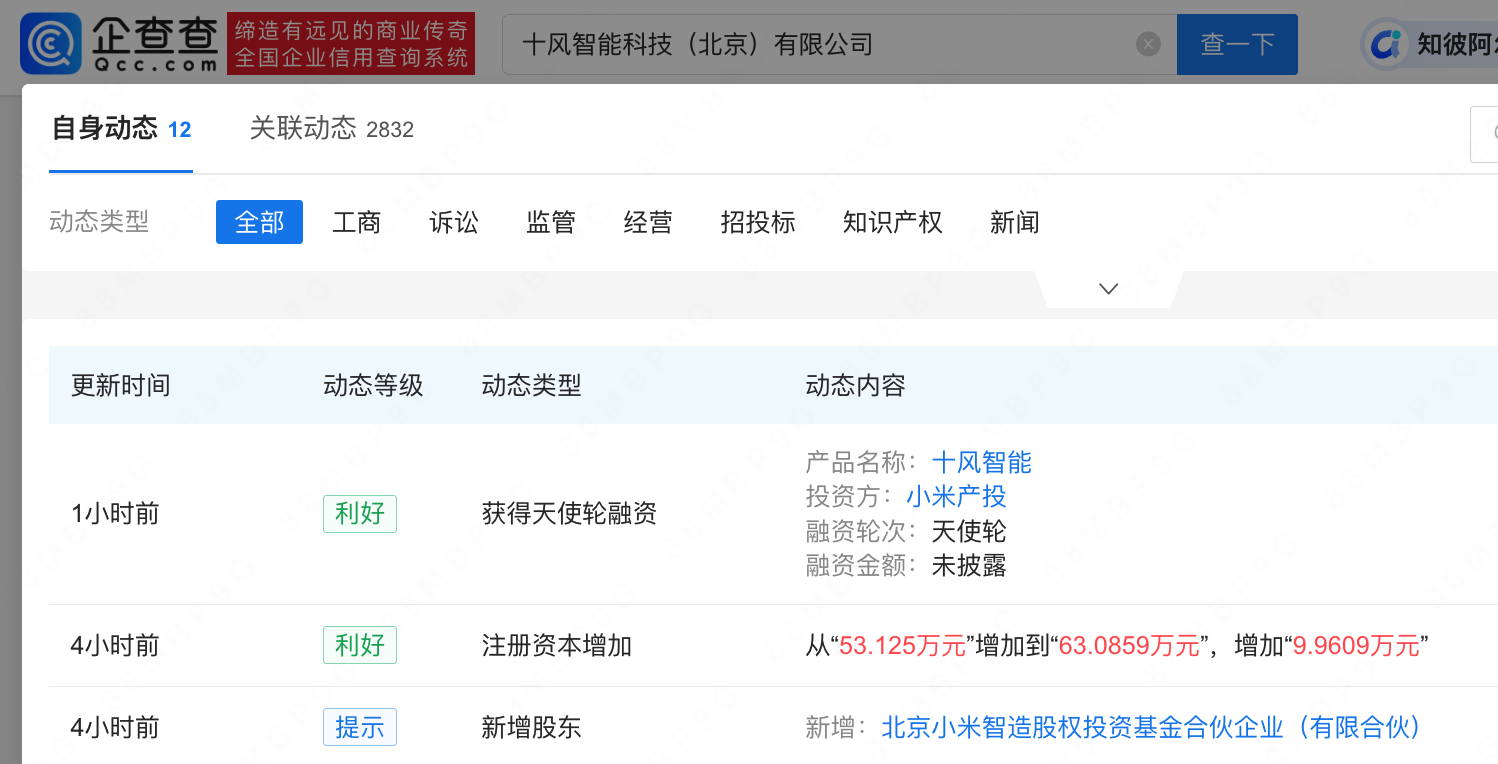Filter dynamics by 新闻
1498x764 pixels.
[x=1015, y=222]
